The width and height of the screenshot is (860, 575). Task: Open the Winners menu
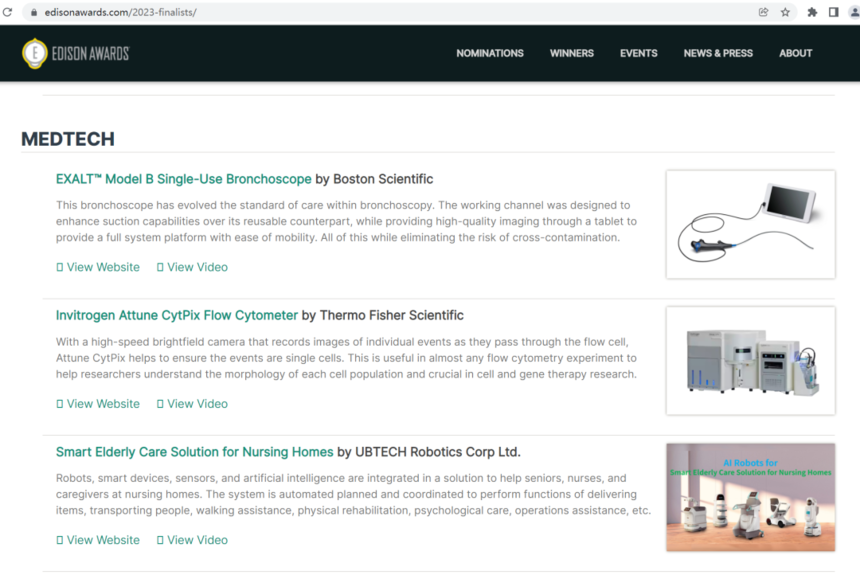pyautogui.click(x=572, y=53)
